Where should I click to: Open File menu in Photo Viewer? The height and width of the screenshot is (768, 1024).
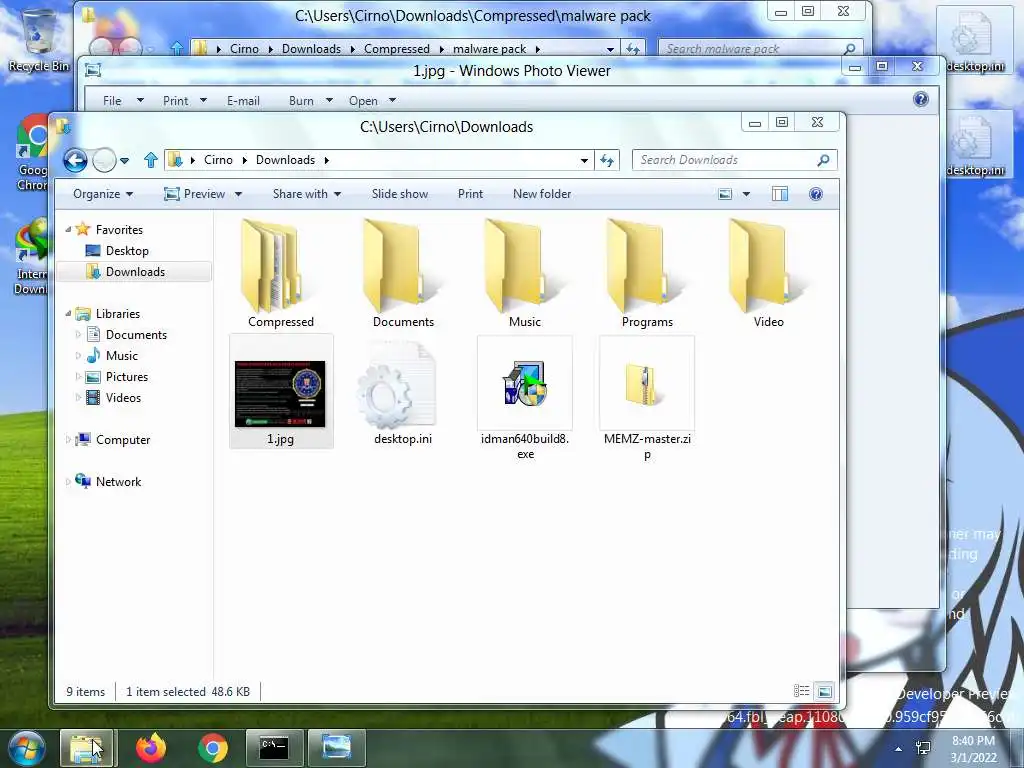(123, 101)
